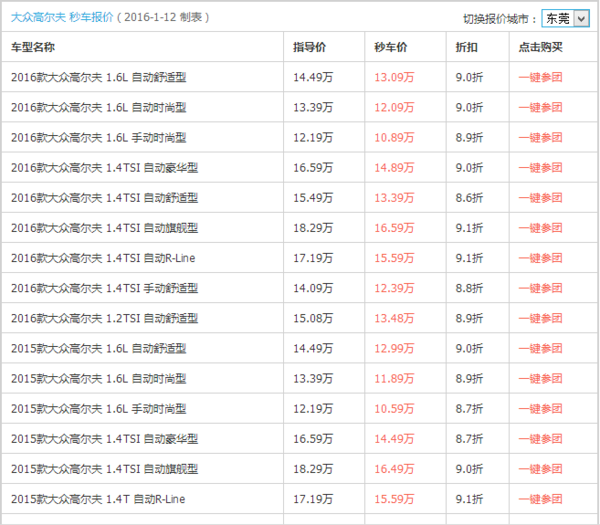Click 一键参团 for 2016款 1.6L 手动时尚型

point(540,137)
